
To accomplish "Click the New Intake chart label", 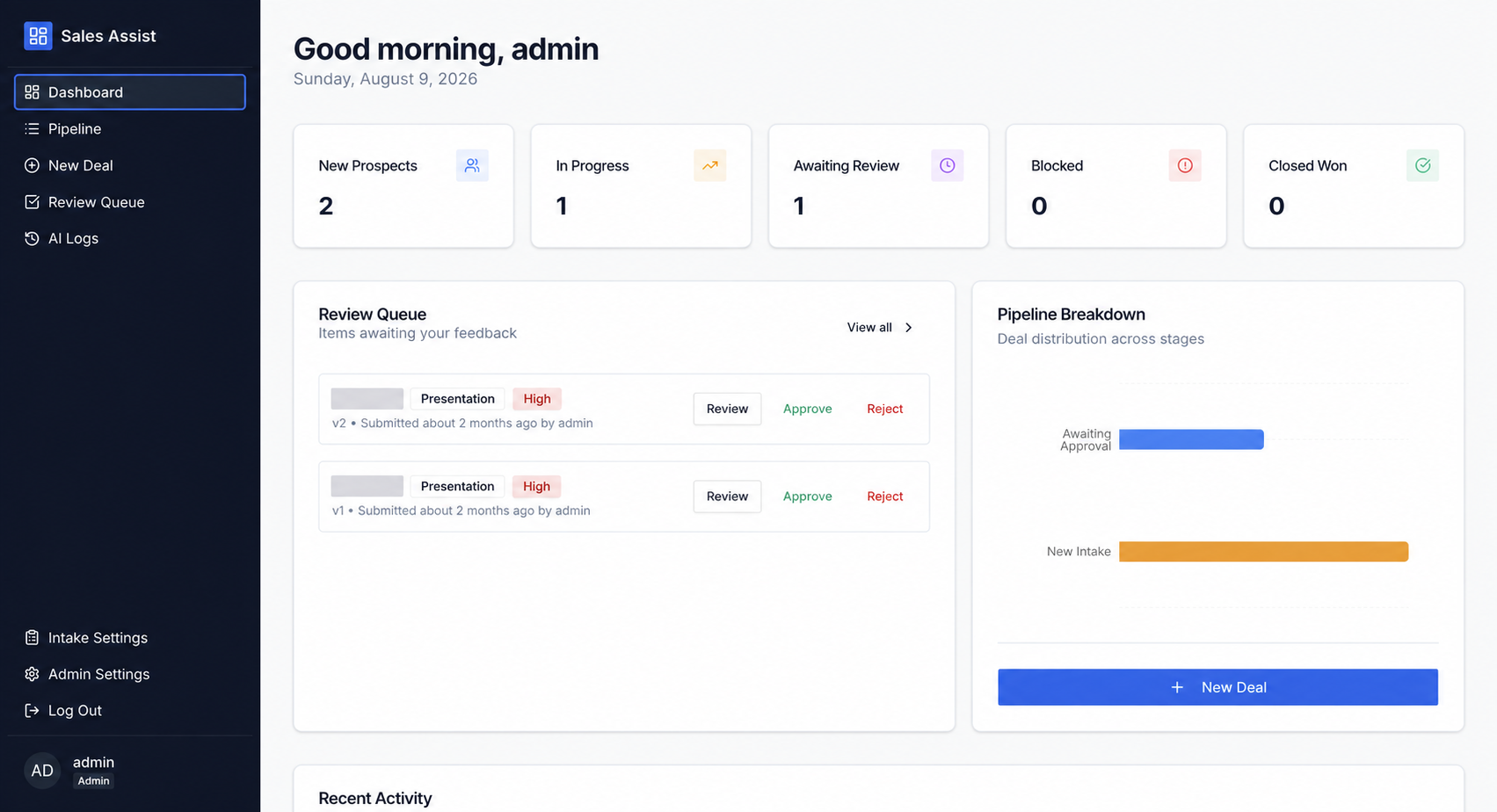I will click(1079, 552).
